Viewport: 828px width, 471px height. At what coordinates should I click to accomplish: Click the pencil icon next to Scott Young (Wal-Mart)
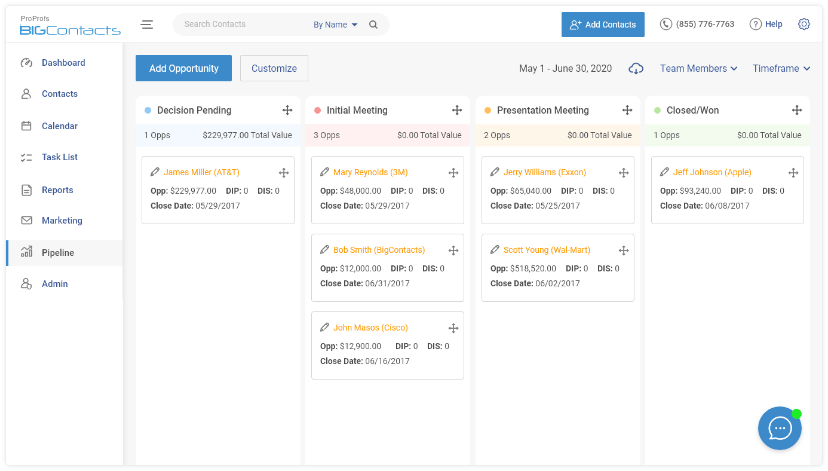tap(495, 249)
